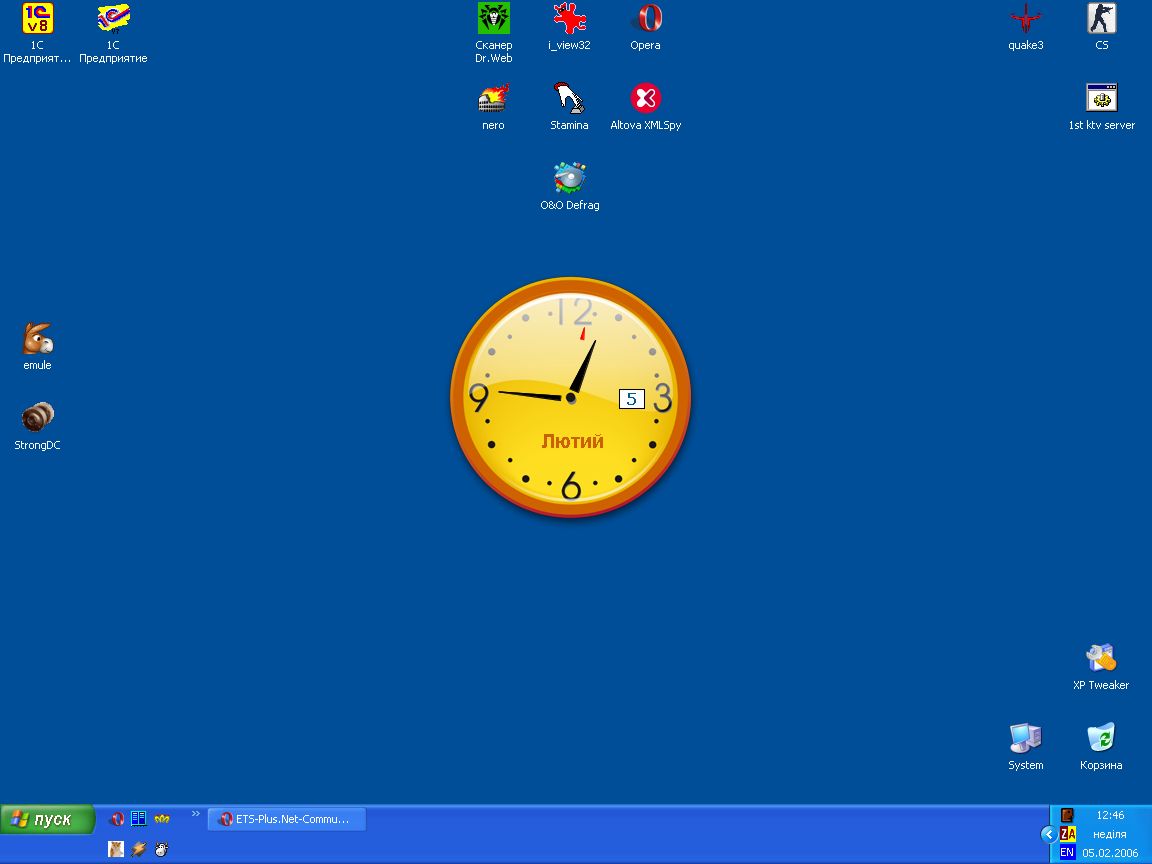Select the StrongDC desktop shortcut

click(37, 418)
